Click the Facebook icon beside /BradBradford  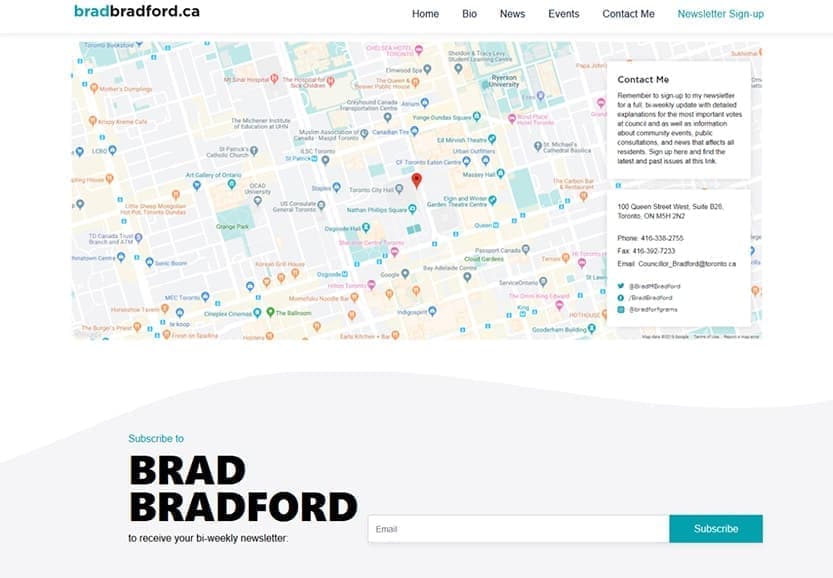[x=620, y=298]
